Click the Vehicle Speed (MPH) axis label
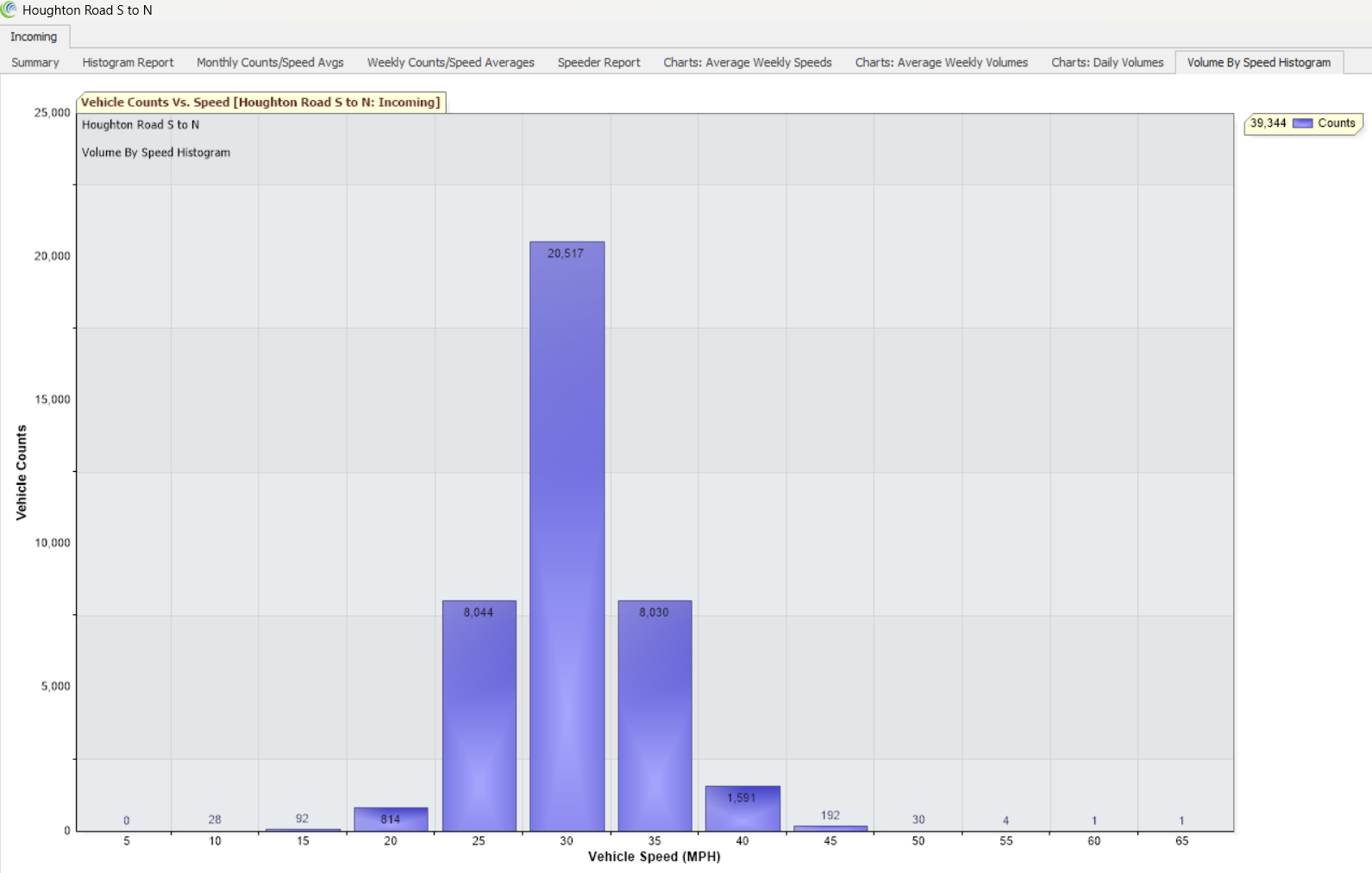The image size is (1372, 873). click(x=654, y=857)
